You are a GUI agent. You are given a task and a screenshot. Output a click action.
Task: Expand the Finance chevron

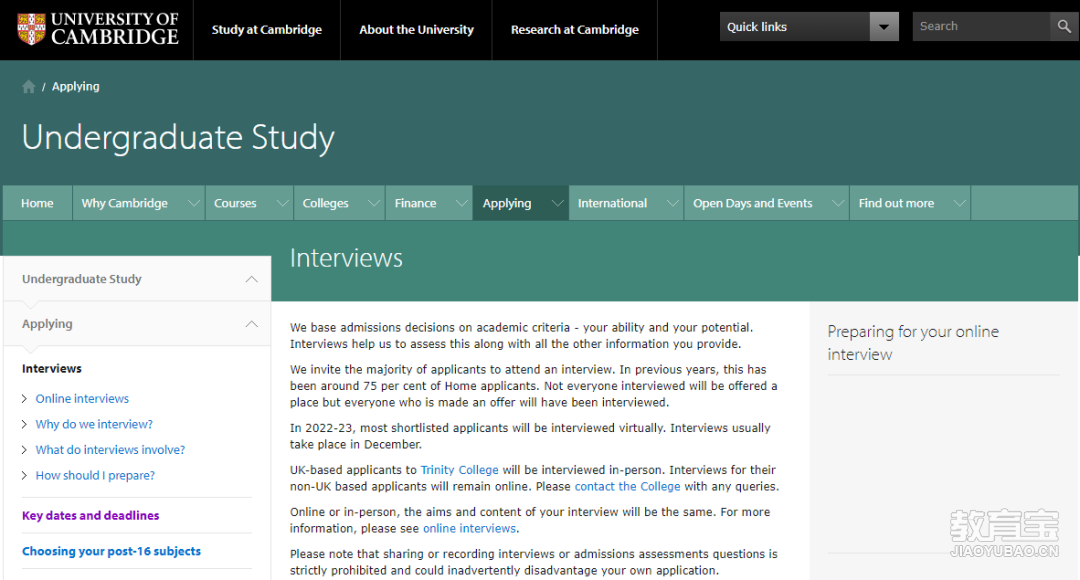tap(461, 203)
